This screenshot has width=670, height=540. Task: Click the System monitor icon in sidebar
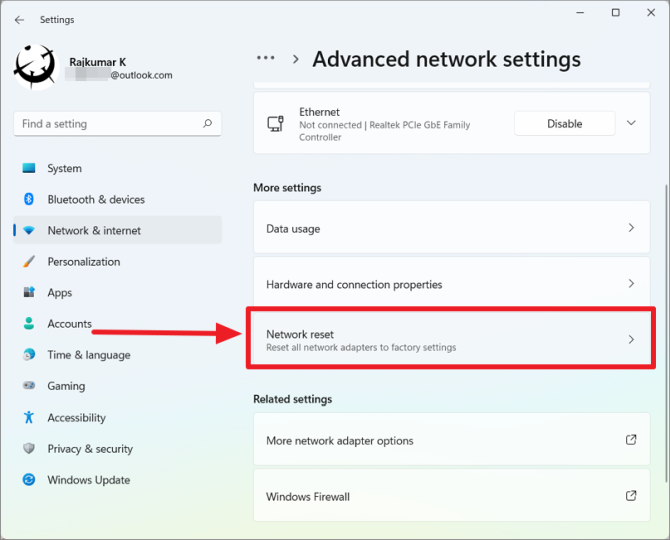point(29,168)
